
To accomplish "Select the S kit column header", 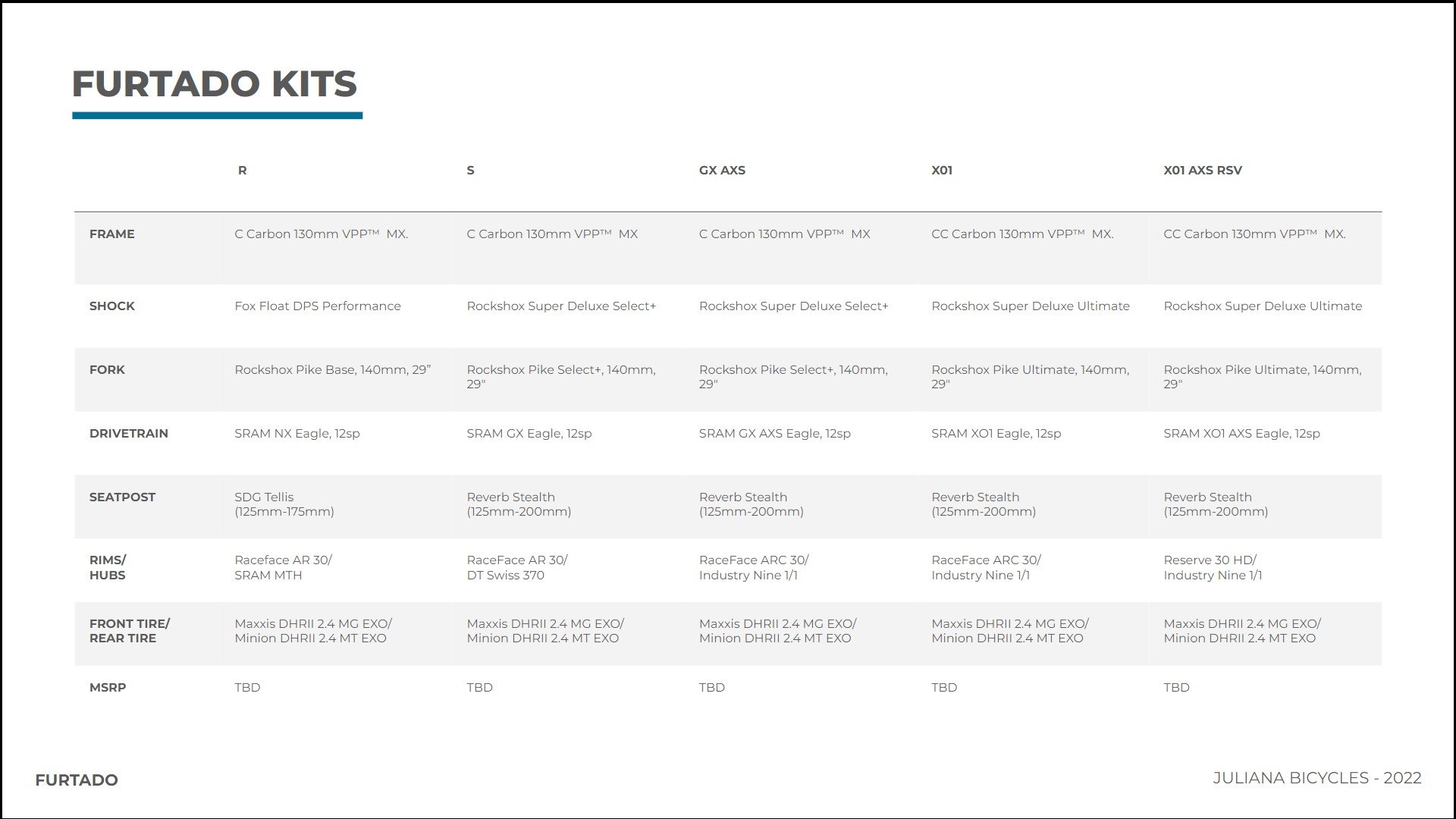I will [x=471, y=171].
